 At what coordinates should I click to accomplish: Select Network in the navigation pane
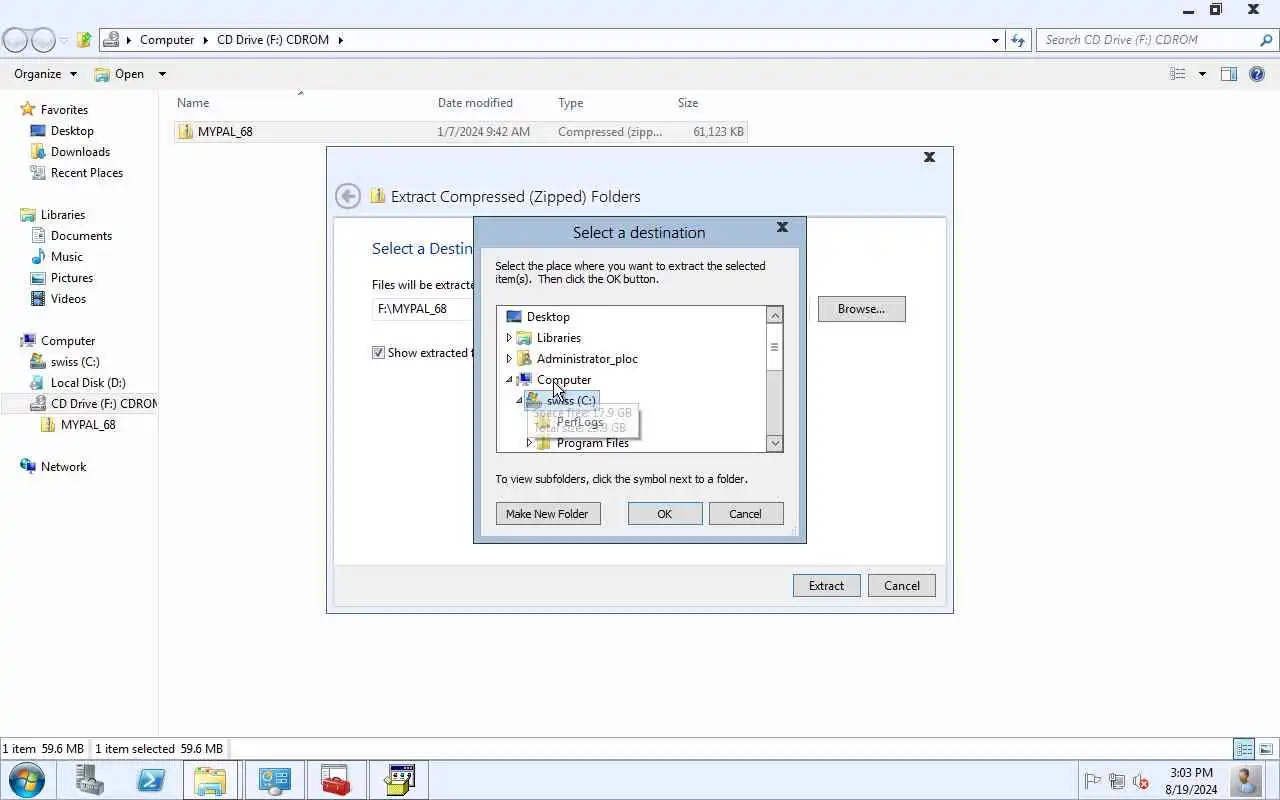[x=63, y=467]
